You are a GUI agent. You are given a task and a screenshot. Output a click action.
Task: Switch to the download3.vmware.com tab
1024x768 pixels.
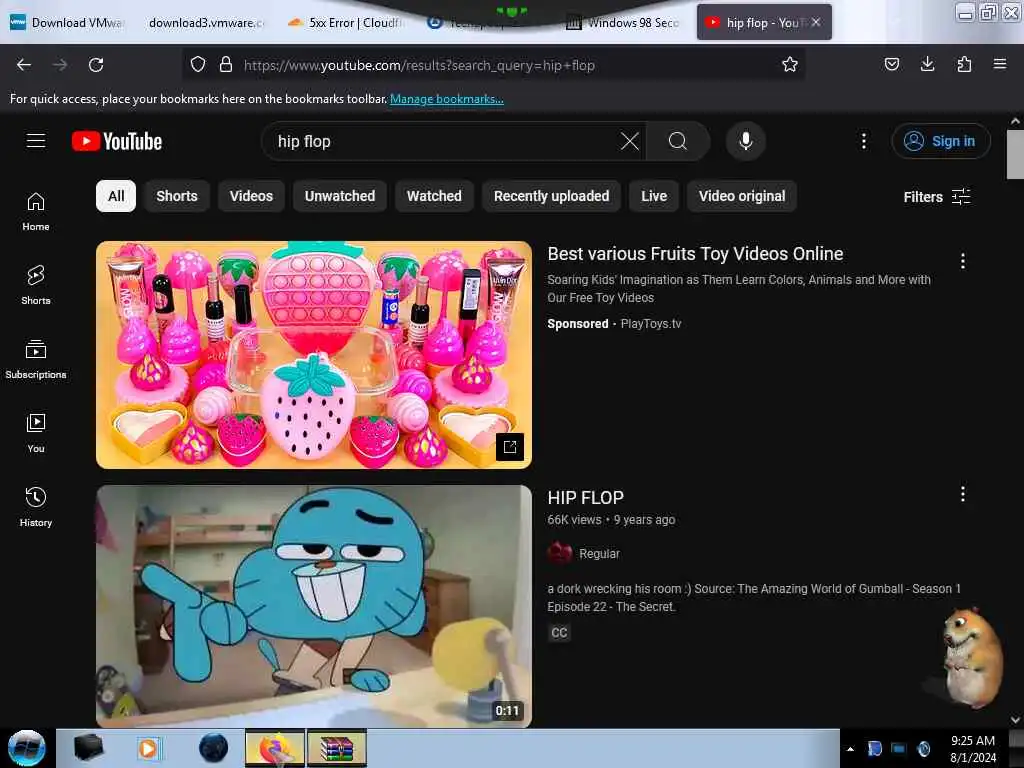[205, 23]
